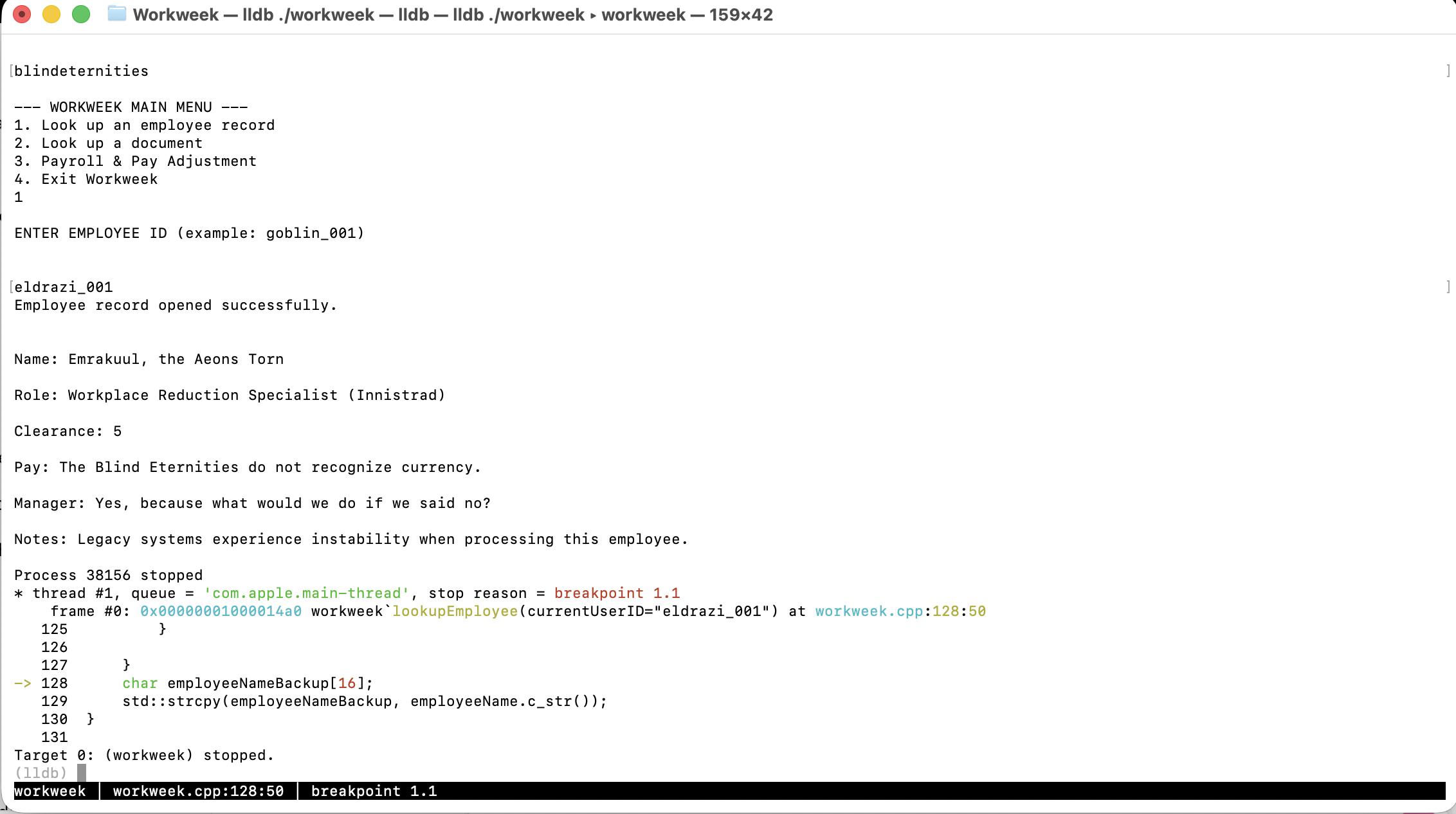Click the 'std::strcpy' call on line 129

(365, 701)
